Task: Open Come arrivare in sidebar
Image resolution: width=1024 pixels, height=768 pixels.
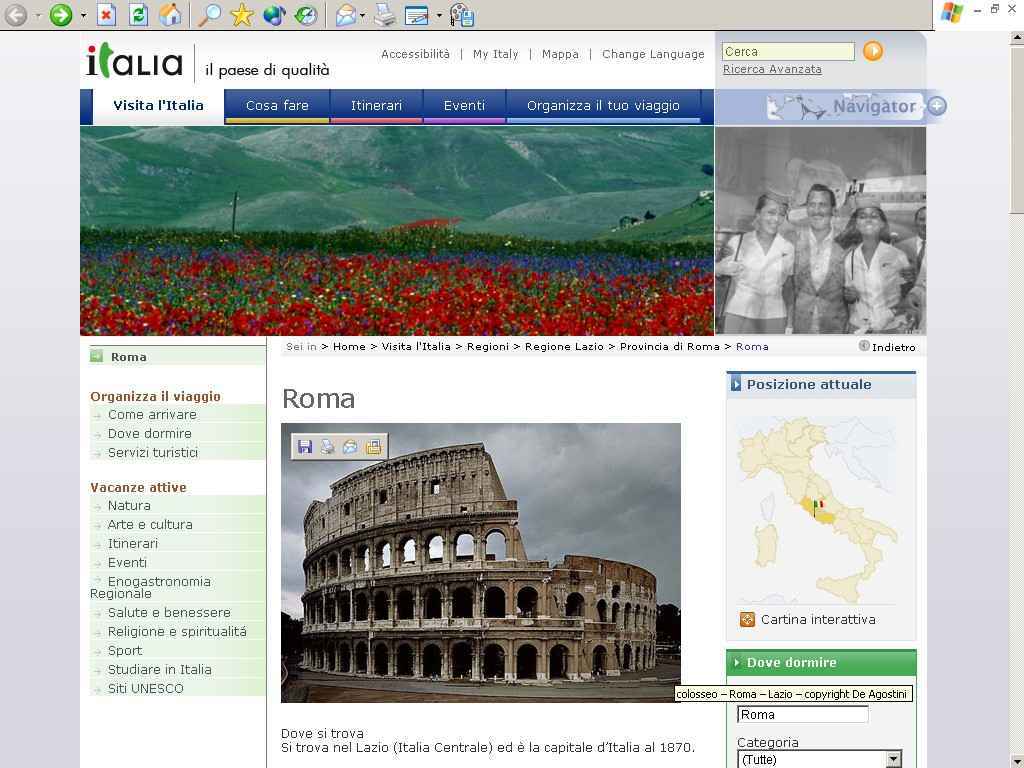Action: pyautogui.click(x=152, y=415)
